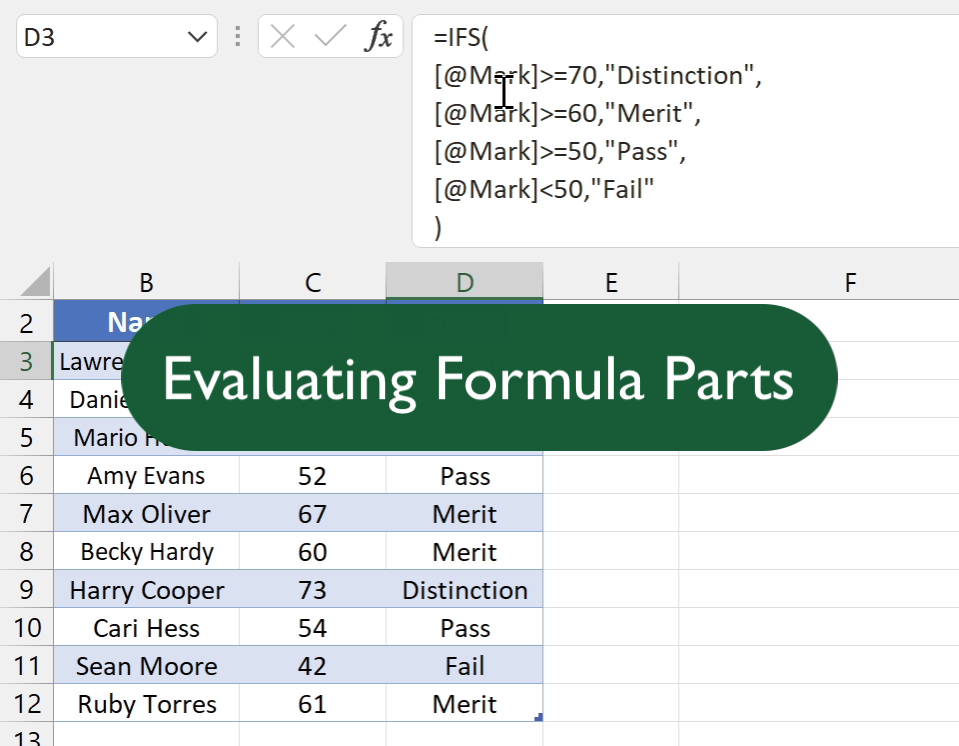
Task: Select column C header
Action: click(312, 282)
